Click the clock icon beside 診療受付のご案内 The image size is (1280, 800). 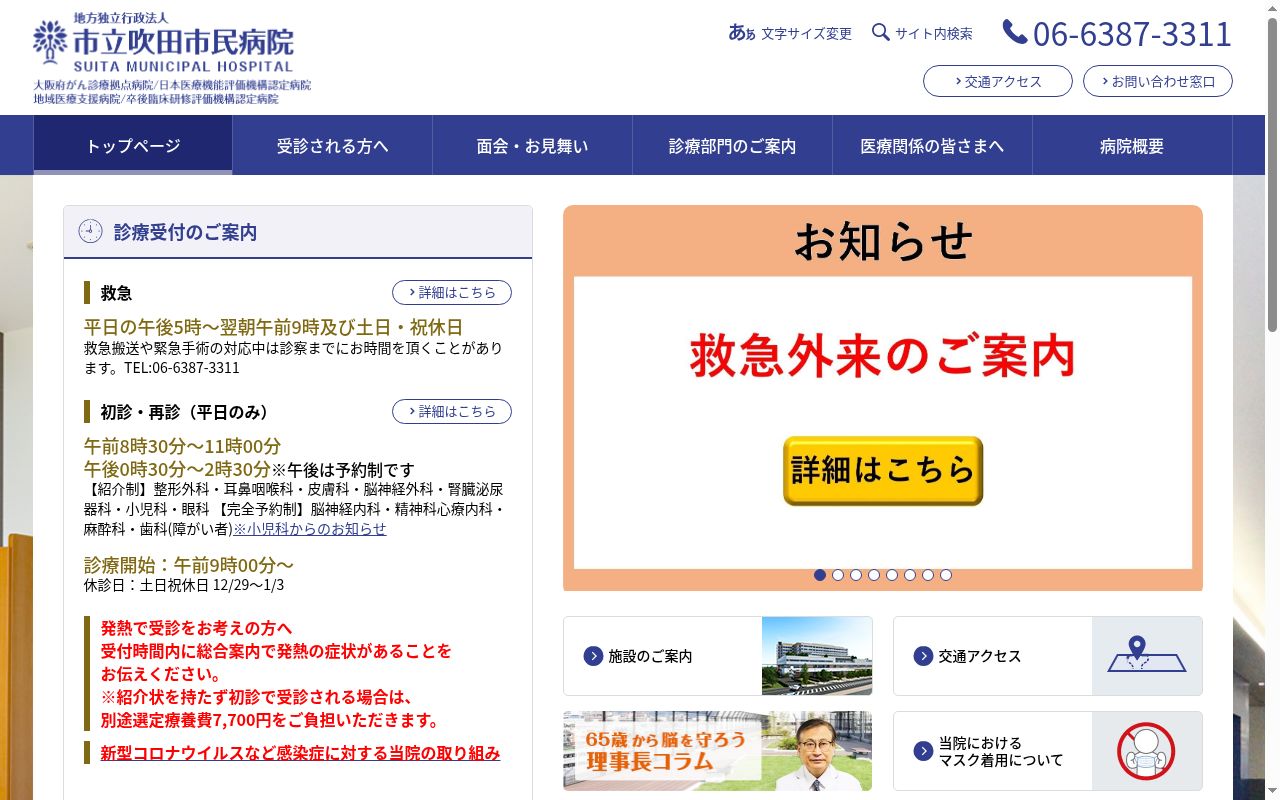pos(90,232)
